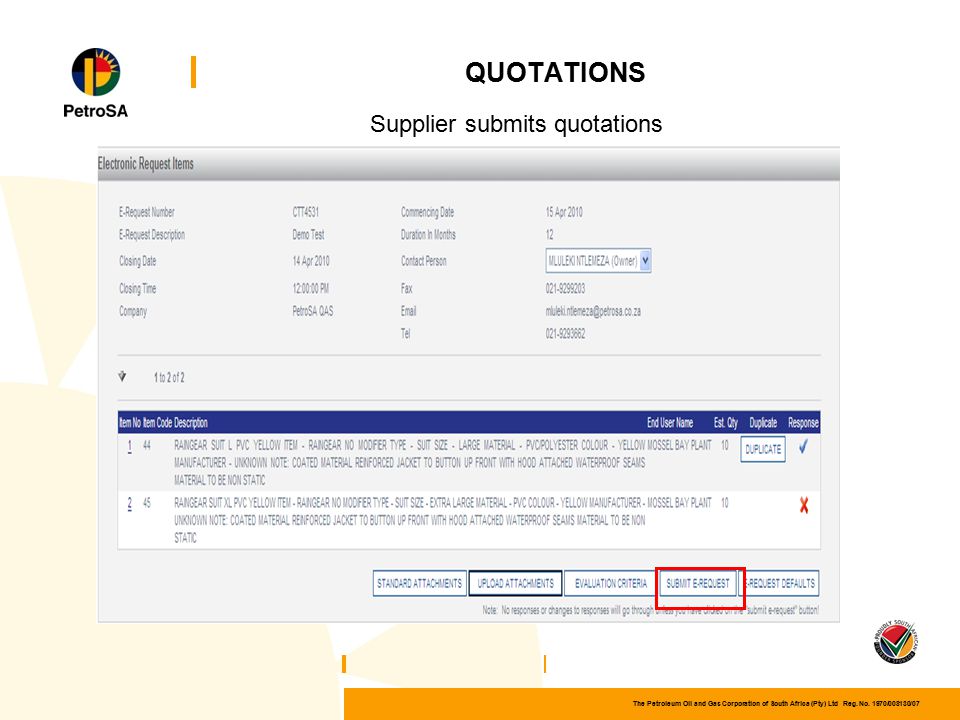Click the 'Supplier submits quotations' subtitle
Viewport: 960px width, 720px height.
click(516, 124)
